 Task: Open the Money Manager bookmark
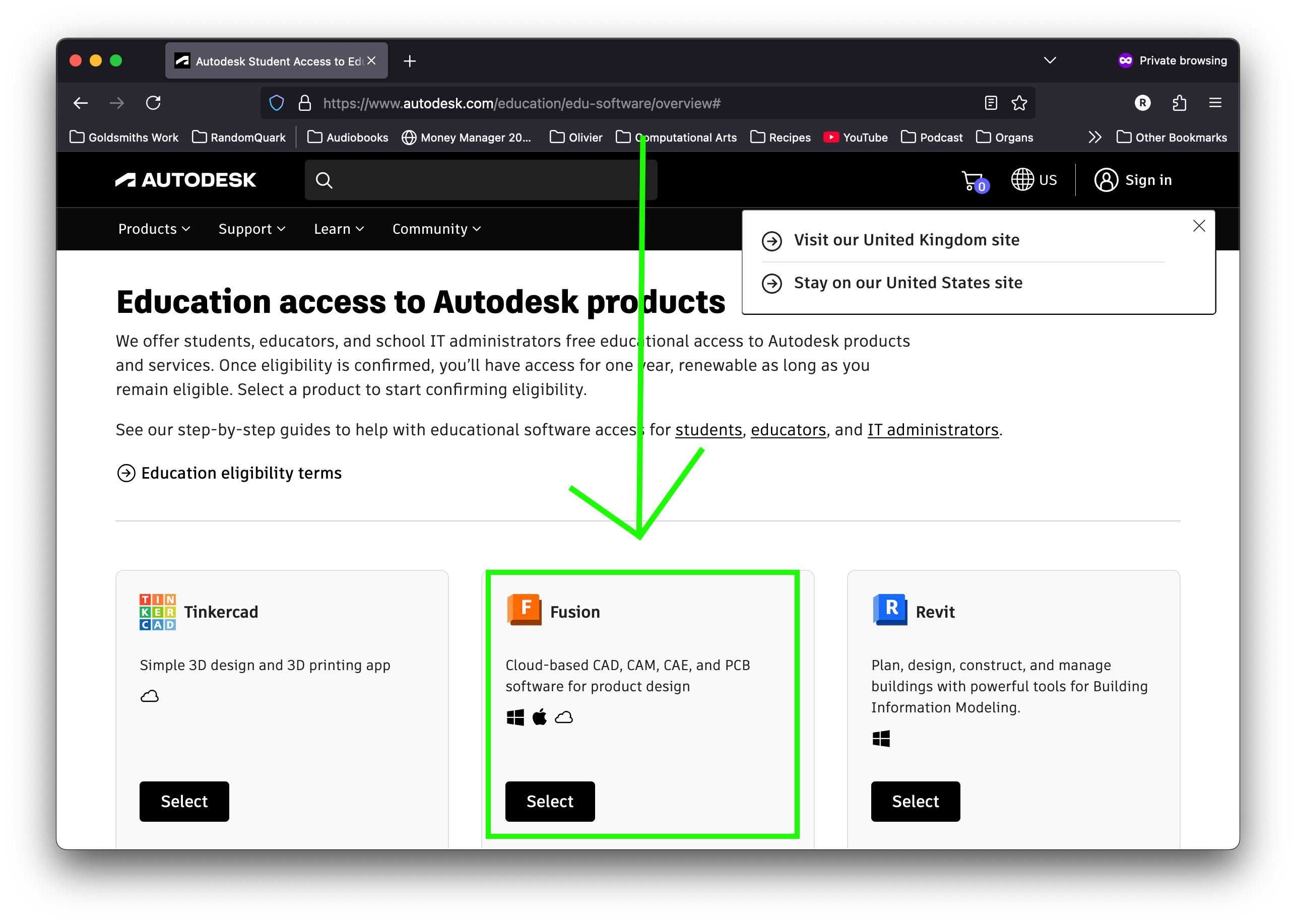tap(467, 137)
